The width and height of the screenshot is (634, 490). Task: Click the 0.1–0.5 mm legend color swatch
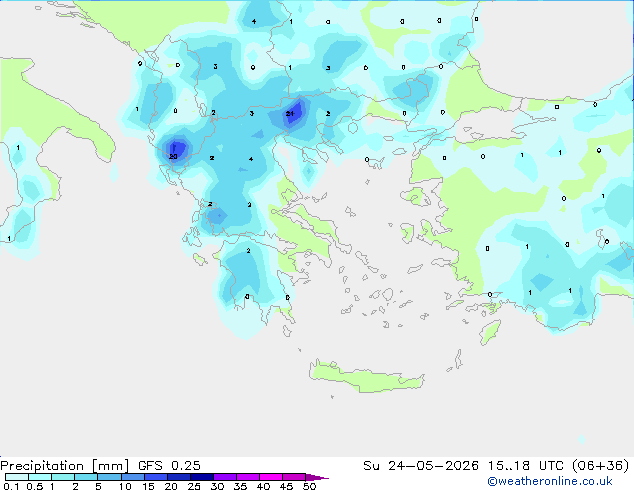tap(17, 477)
